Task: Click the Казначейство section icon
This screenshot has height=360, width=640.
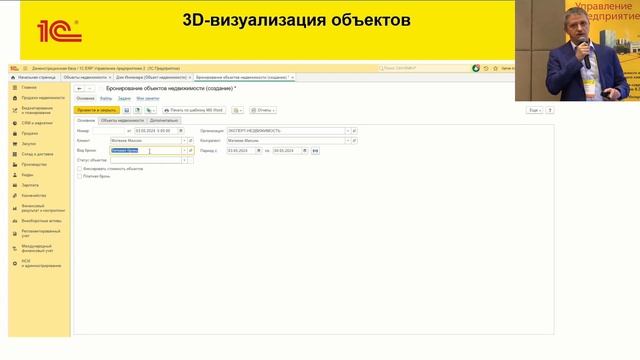Action: click(x=15, y=196)
